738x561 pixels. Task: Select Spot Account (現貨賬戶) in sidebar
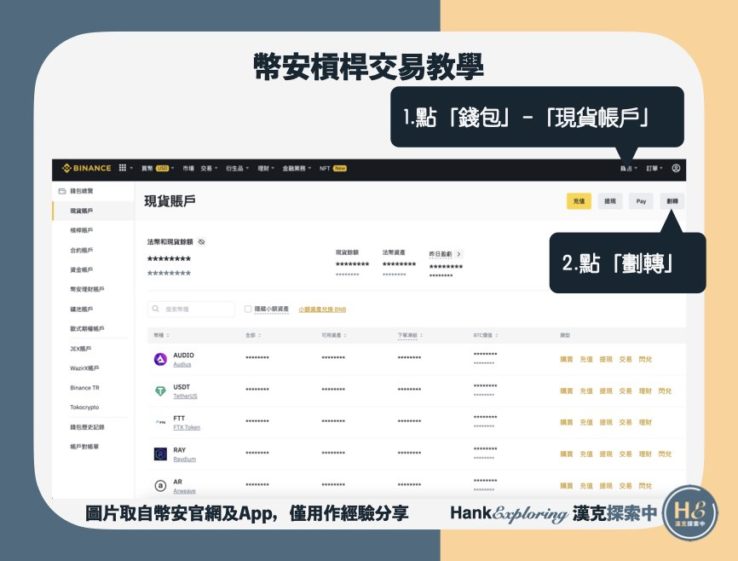pos(81,211)
